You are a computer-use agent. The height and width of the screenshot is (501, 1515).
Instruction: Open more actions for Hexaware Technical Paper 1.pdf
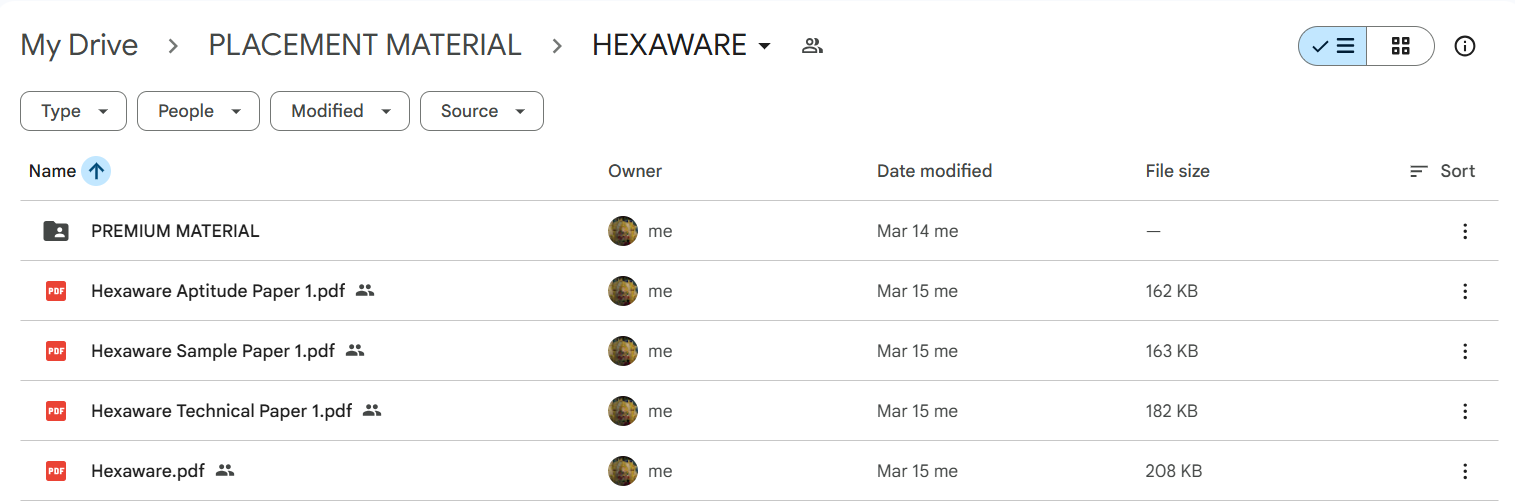click(1465, 411)
